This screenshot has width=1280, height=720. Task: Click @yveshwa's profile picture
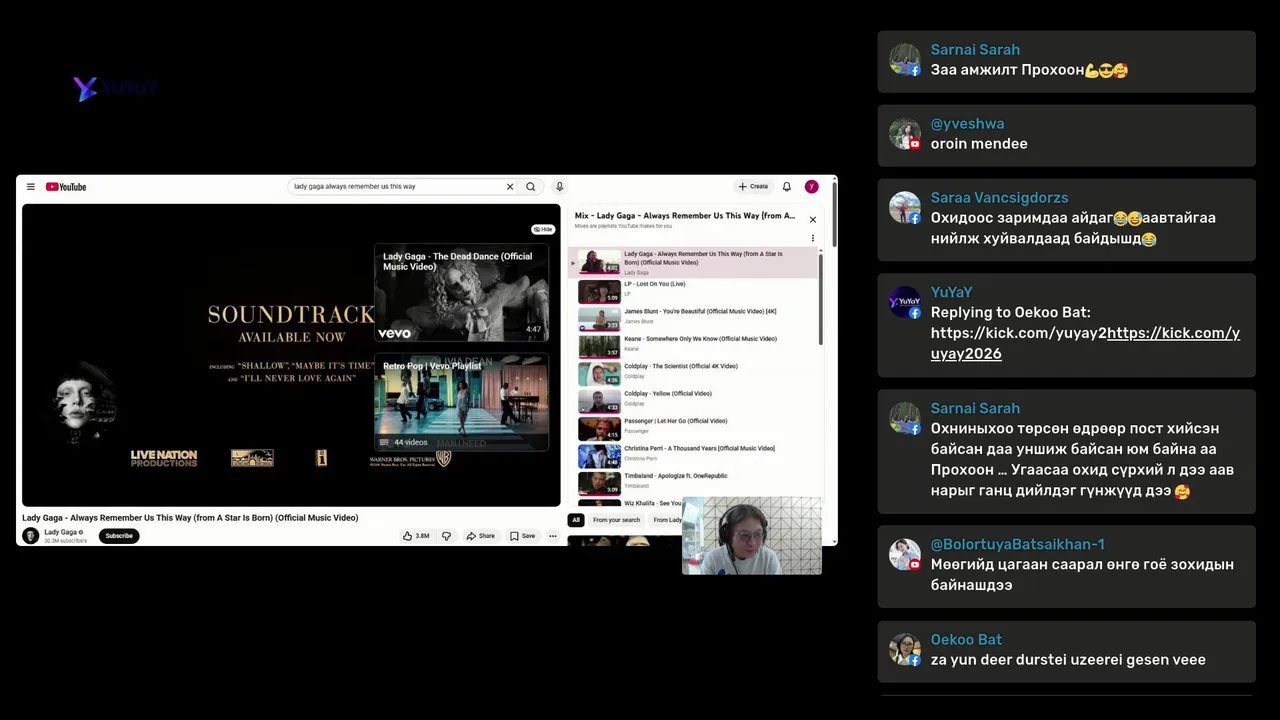point(905,134)
